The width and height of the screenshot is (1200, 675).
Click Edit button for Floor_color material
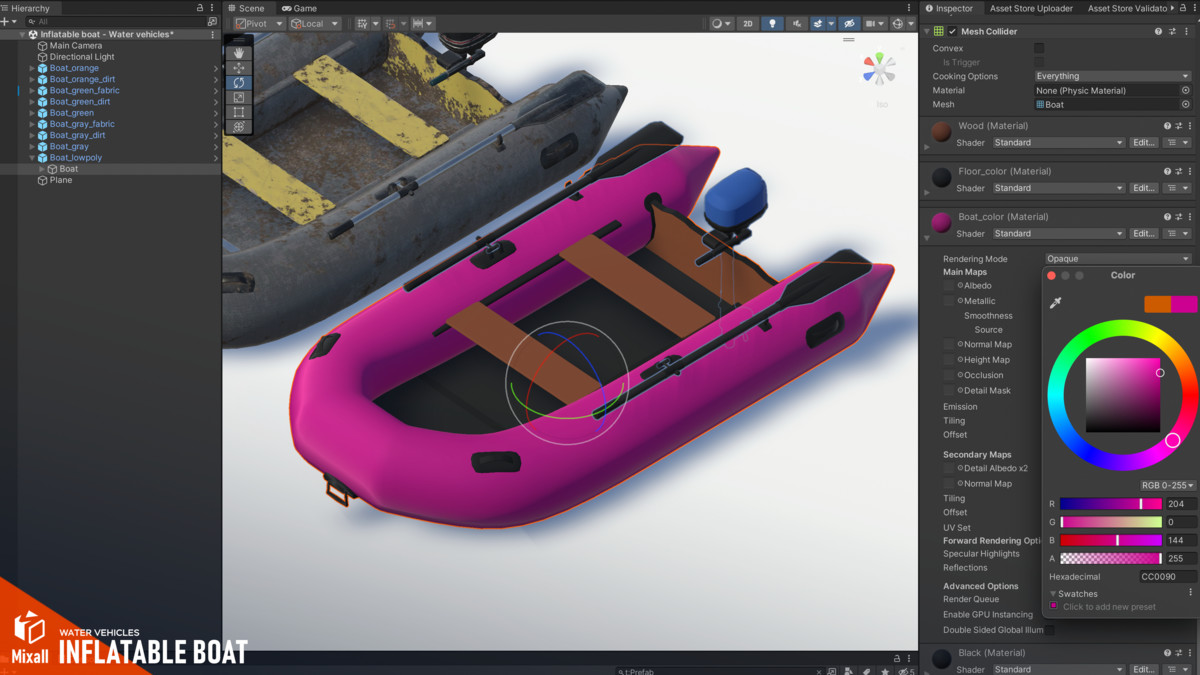1144,188
